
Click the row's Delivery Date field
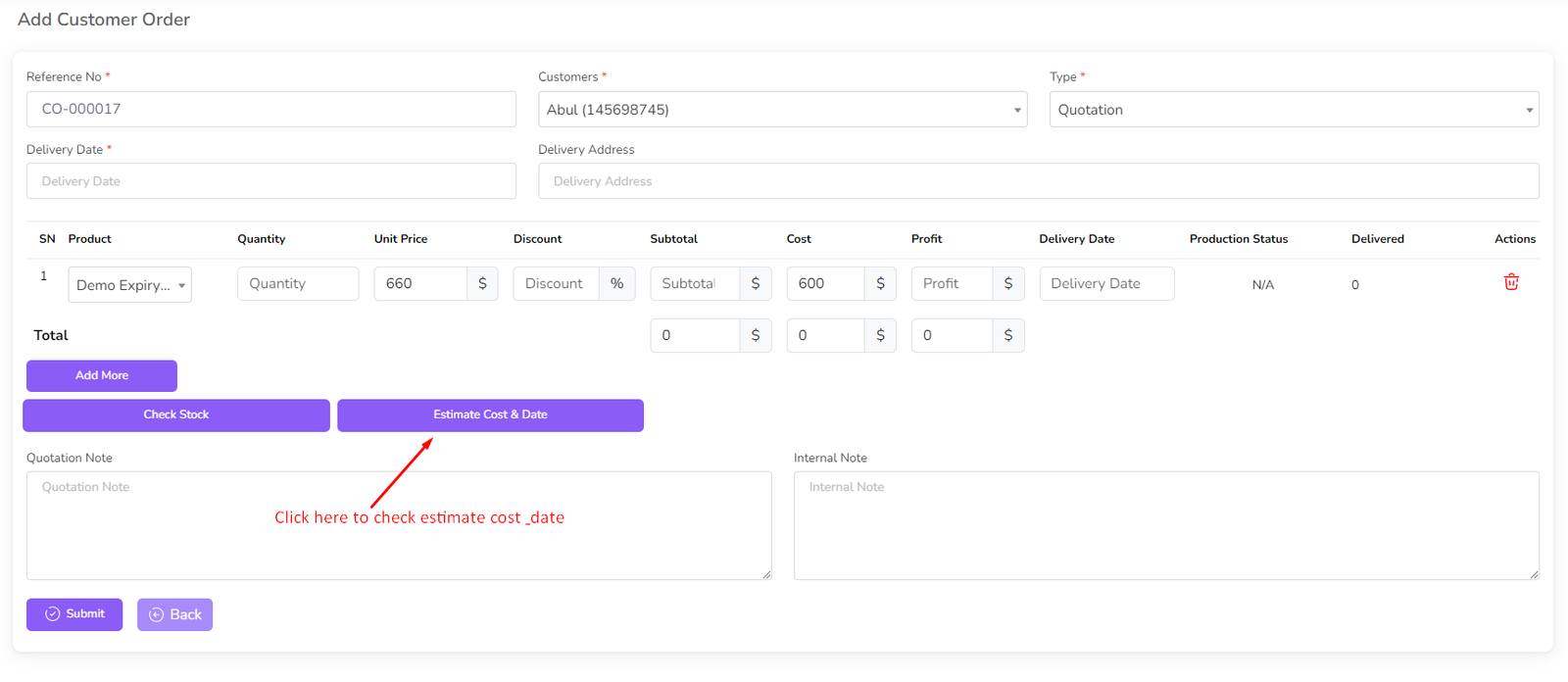click(1106, 284)
